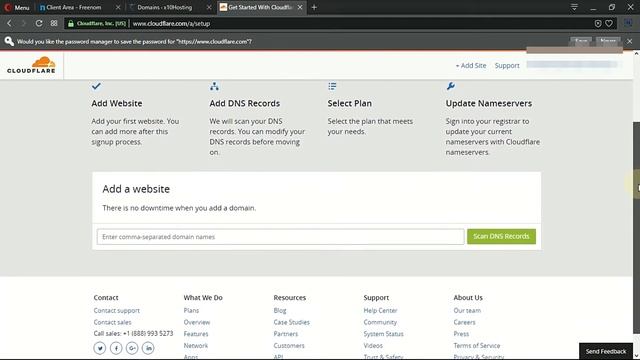Choose Never for saving password
The image size is (640, 360).
click(x=608, y=41)
